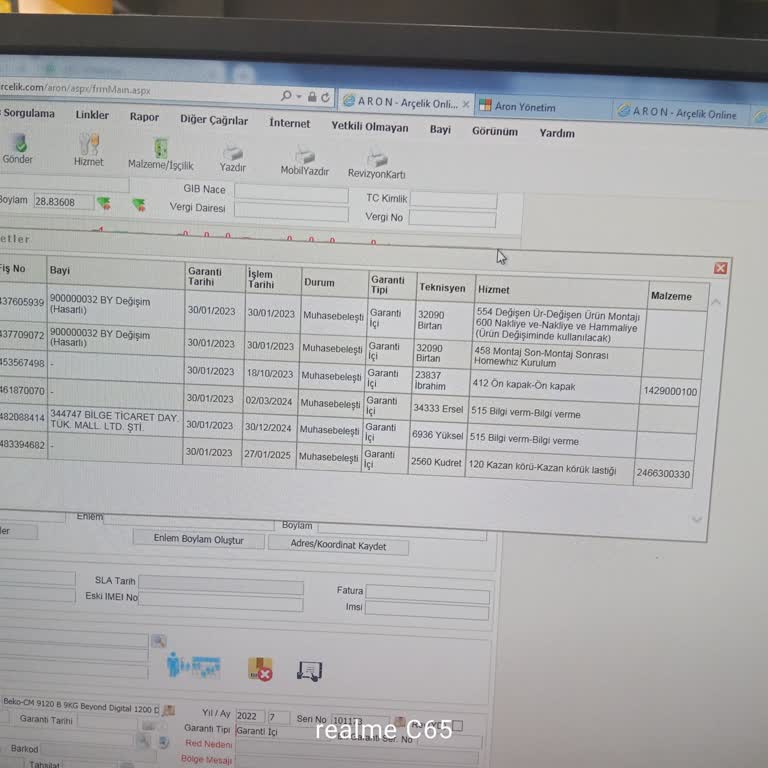Click the Enlem Boylam Oluştur button
This screenshot has height=768, width=768.
pos(198,539)
